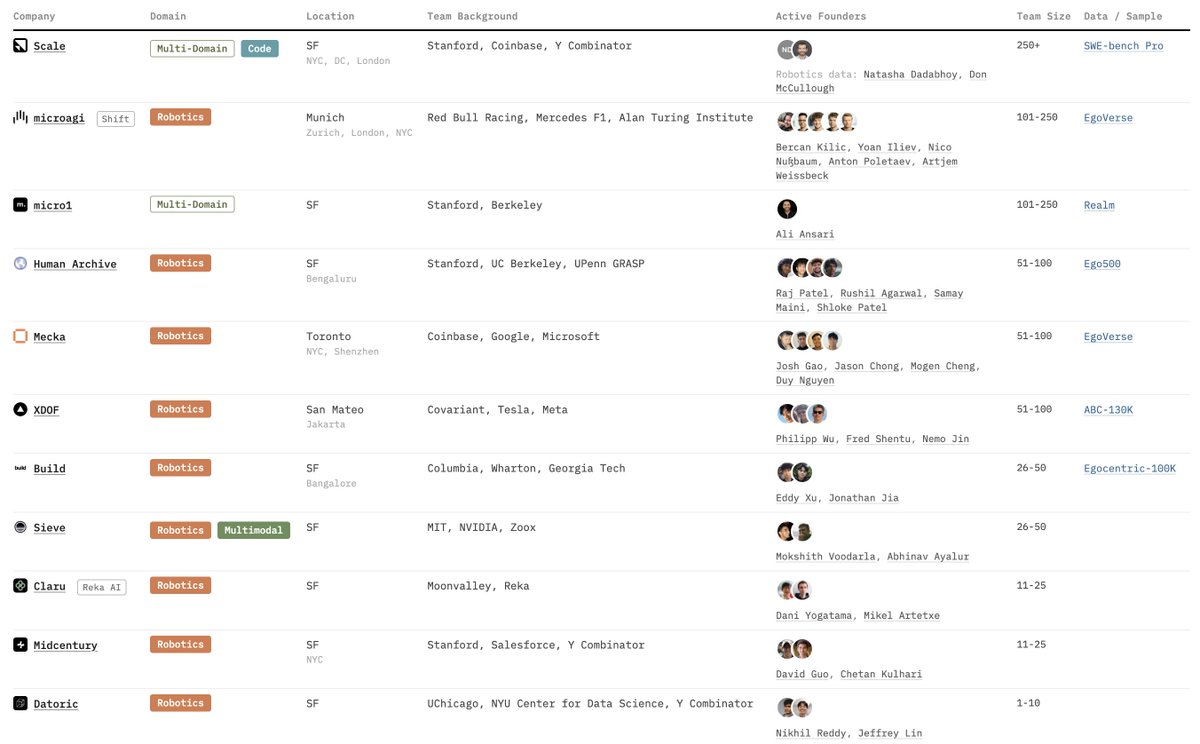The width and height of the screenshot is (1200, 744).
Task: Click the Ali Ansari founder avatar
Action: click(787, 209)
